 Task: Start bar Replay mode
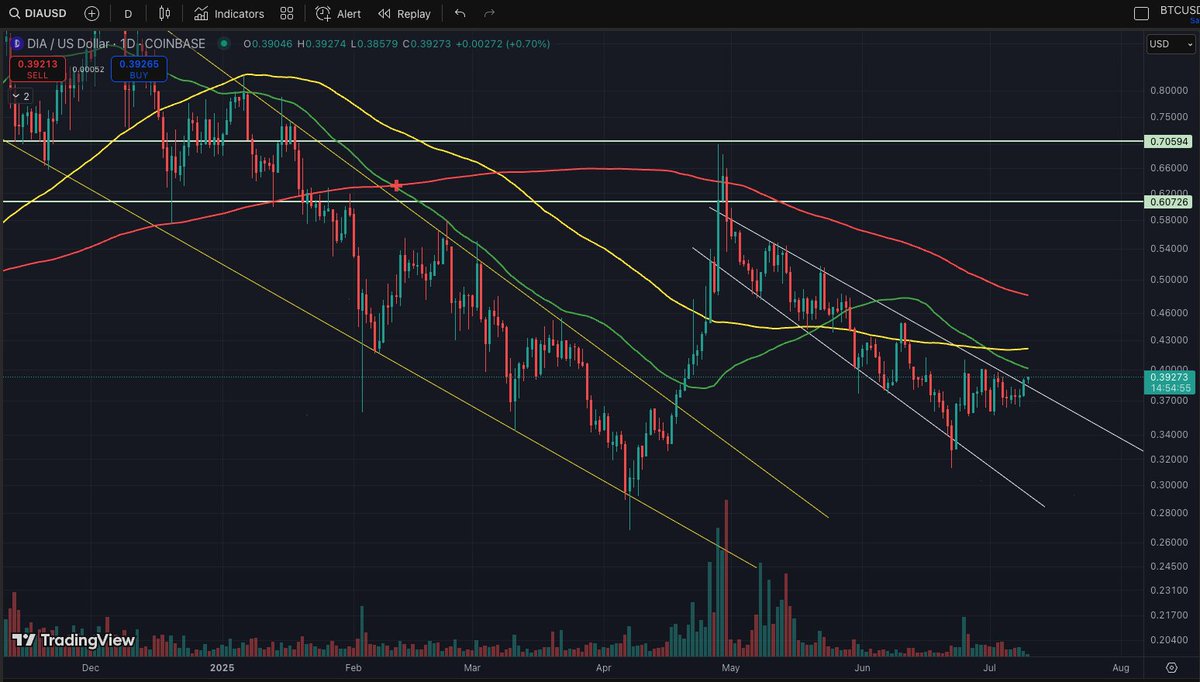404,14
